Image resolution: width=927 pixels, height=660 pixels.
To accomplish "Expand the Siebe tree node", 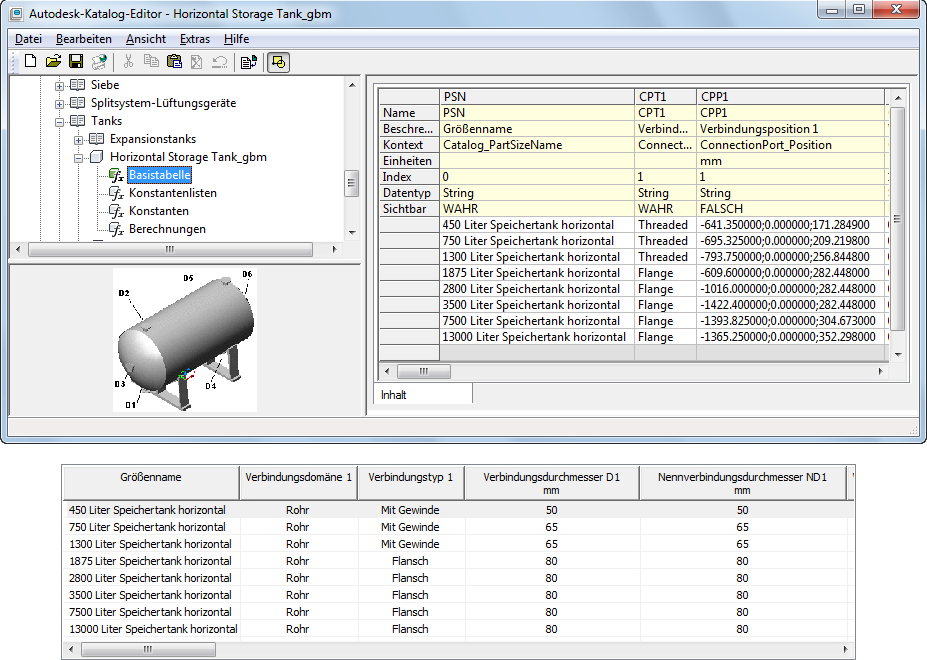I will tap(59, 86).
